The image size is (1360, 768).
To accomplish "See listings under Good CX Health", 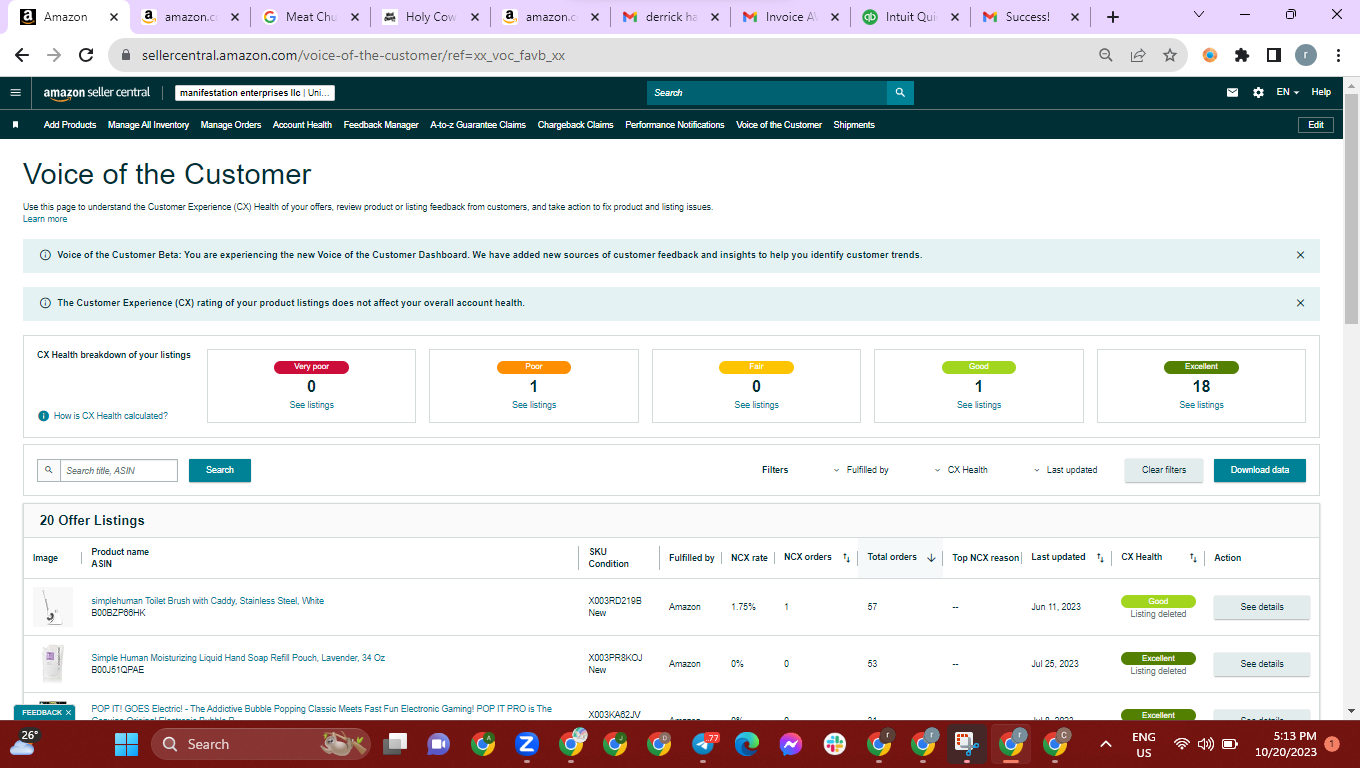I will [x=979, y=405].
